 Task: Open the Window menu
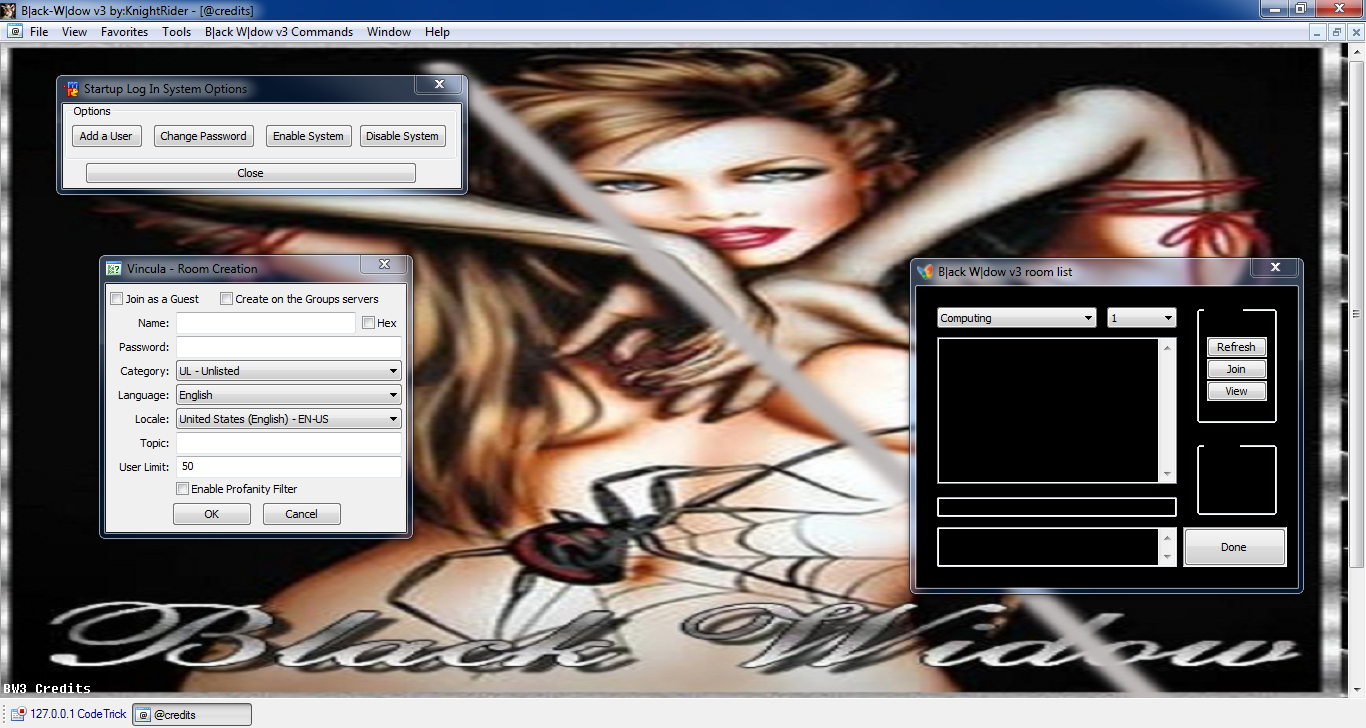click(x=389, y=32)
